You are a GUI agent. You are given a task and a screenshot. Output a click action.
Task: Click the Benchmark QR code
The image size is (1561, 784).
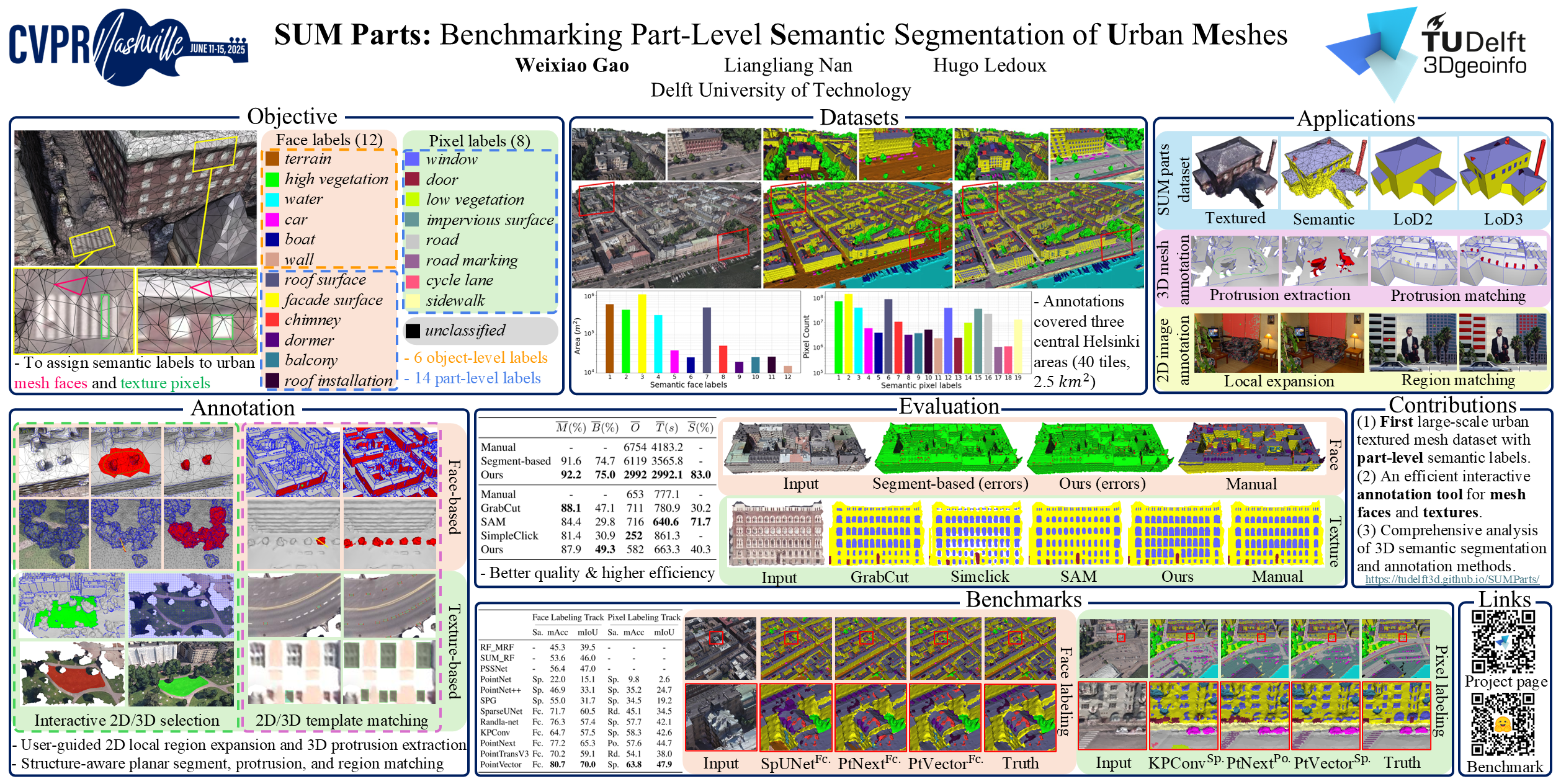(1503, 724)
